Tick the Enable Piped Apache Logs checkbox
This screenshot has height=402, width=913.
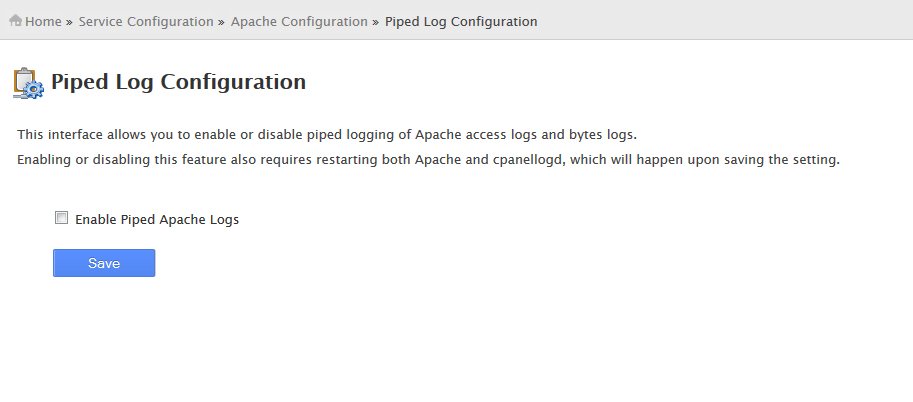61,218
